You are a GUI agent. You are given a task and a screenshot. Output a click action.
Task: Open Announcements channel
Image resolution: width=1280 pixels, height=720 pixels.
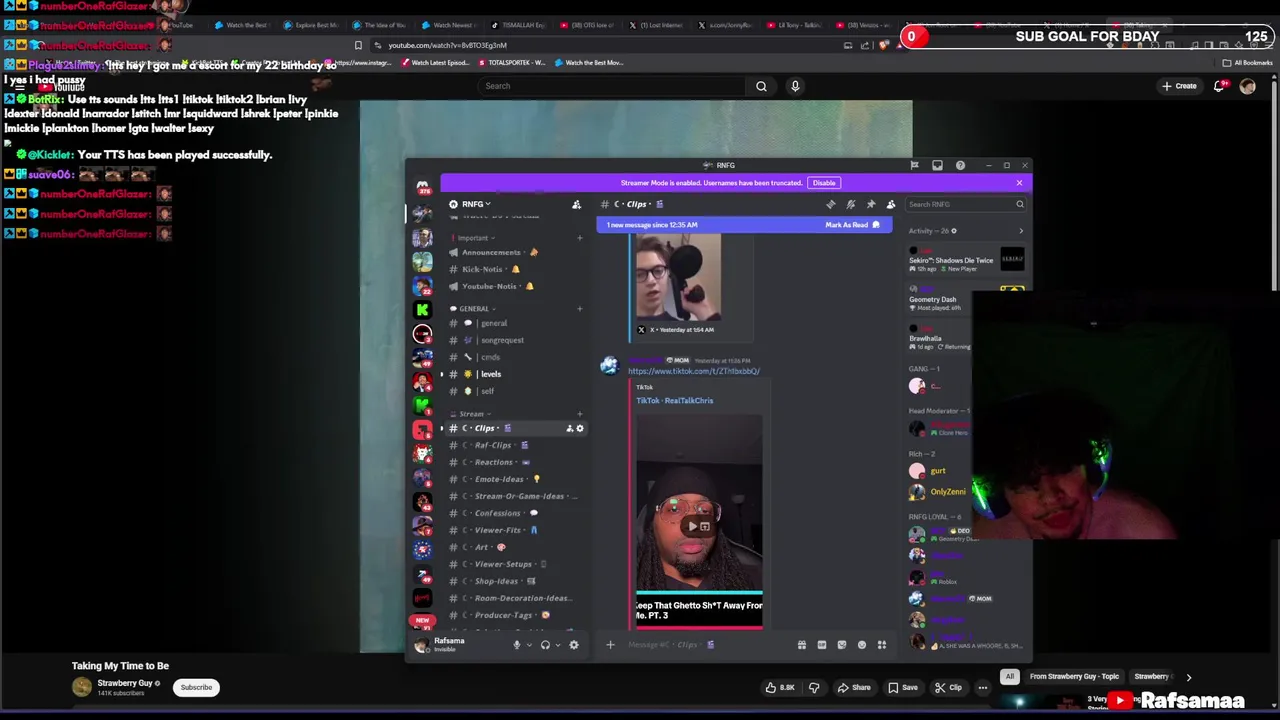pos(515,252)
